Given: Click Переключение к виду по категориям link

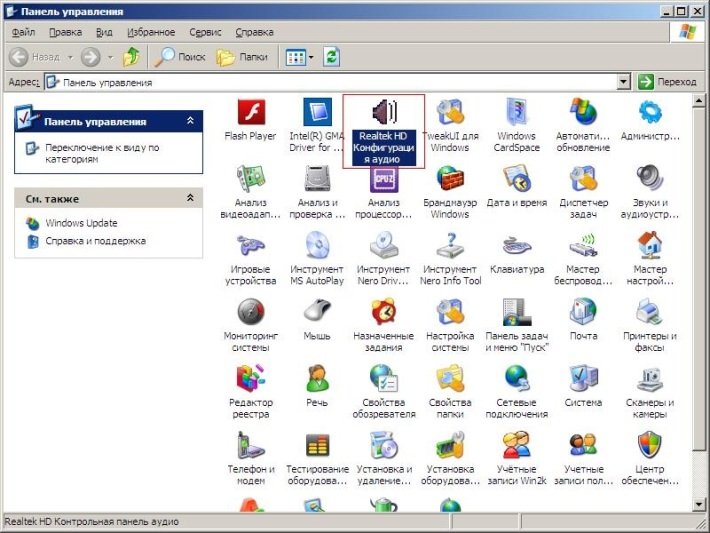Looking at the screenshot, I should pos(100,153).
